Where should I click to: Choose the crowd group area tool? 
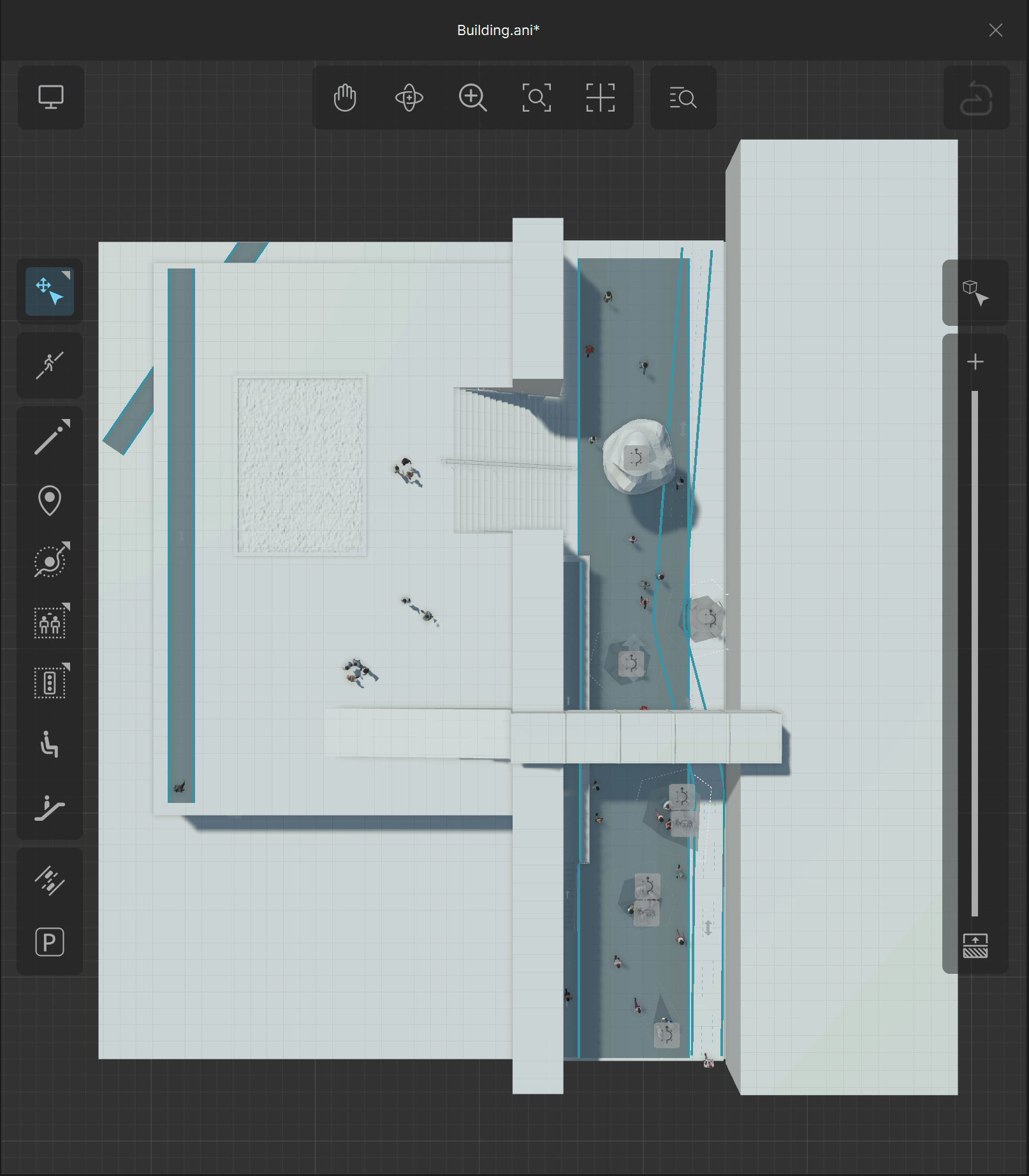pos(51,621)
